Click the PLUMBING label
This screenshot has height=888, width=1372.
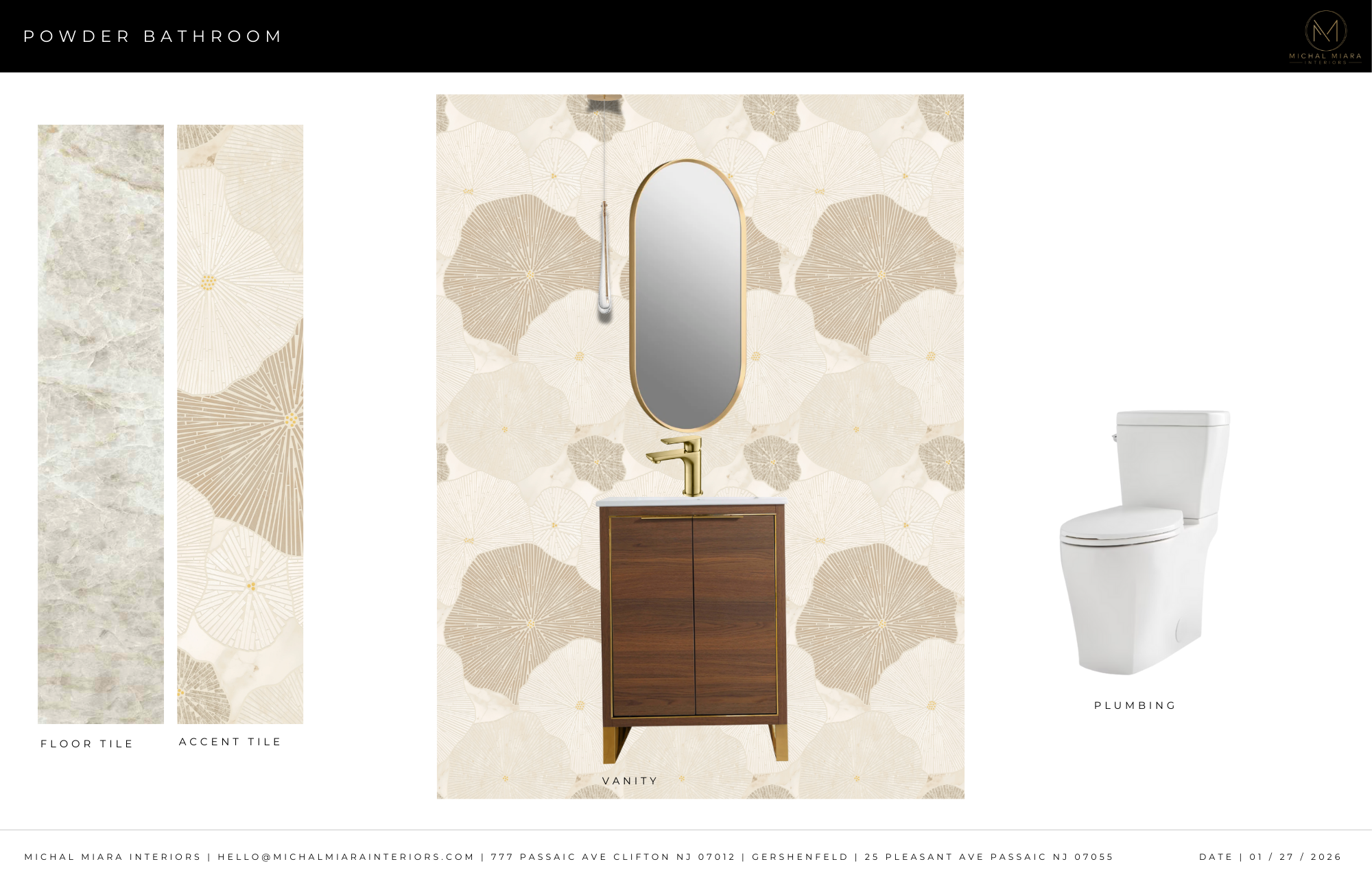tap(1135, 705)
